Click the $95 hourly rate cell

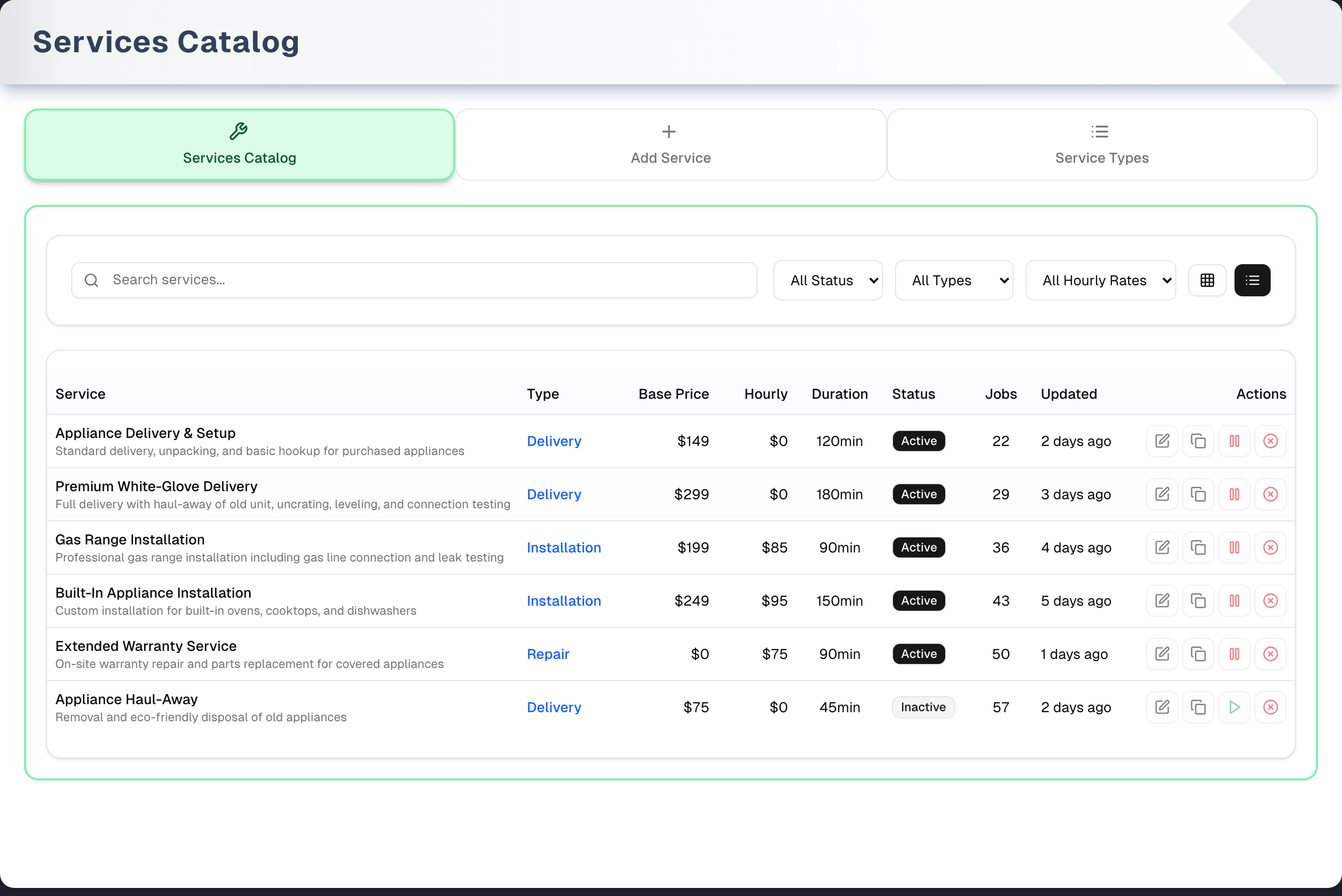774,601
